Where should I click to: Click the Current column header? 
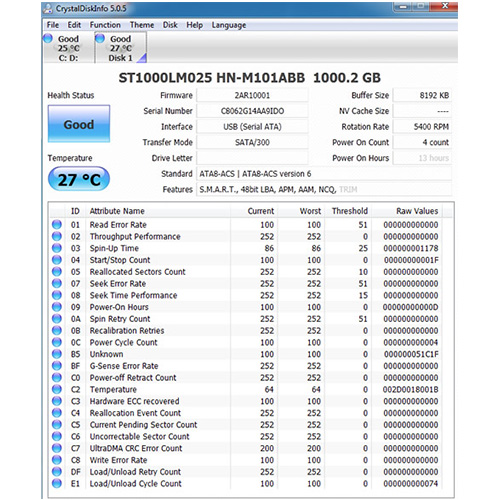254,211
